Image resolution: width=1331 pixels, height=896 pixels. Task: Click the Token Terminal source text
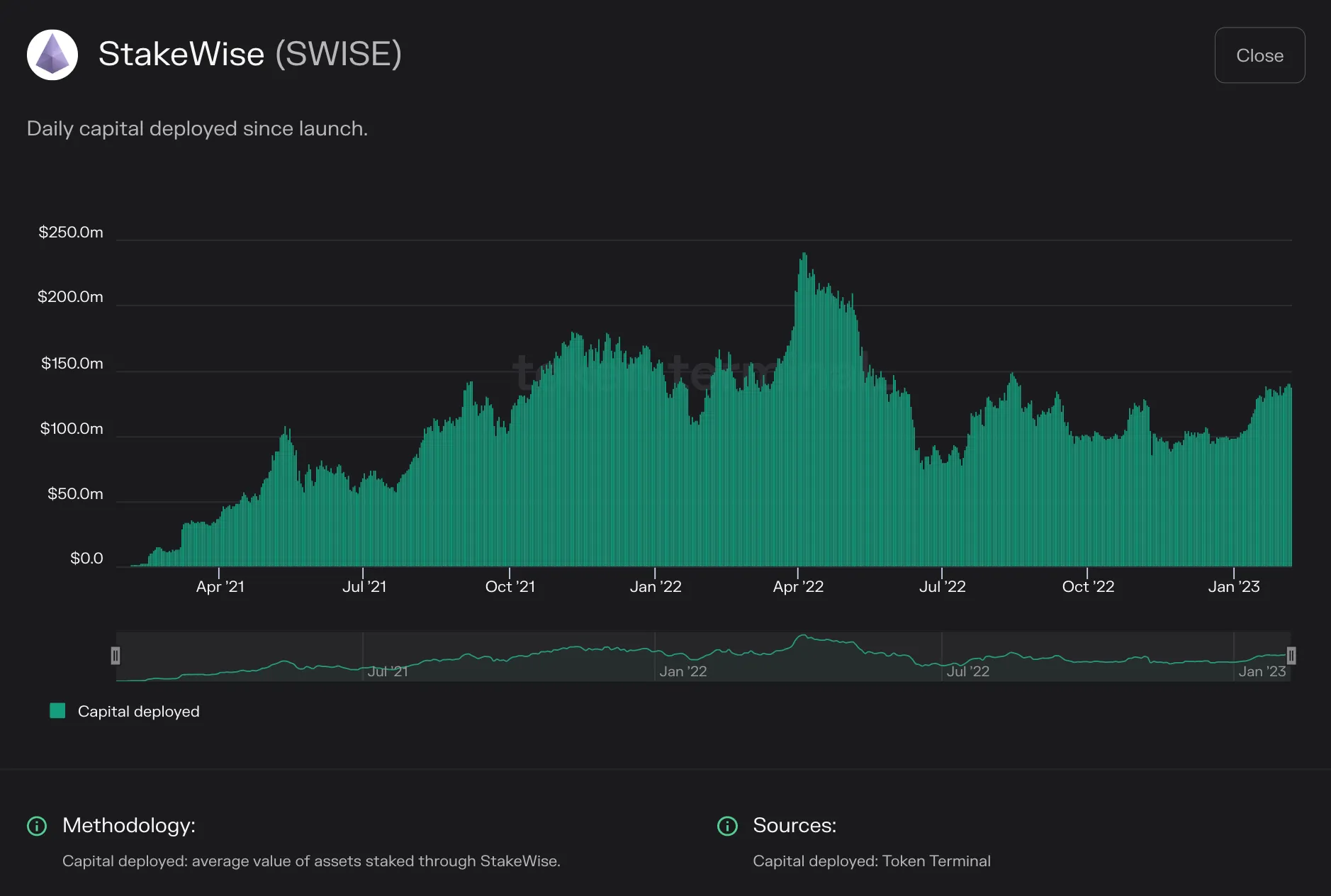point(936,861)
